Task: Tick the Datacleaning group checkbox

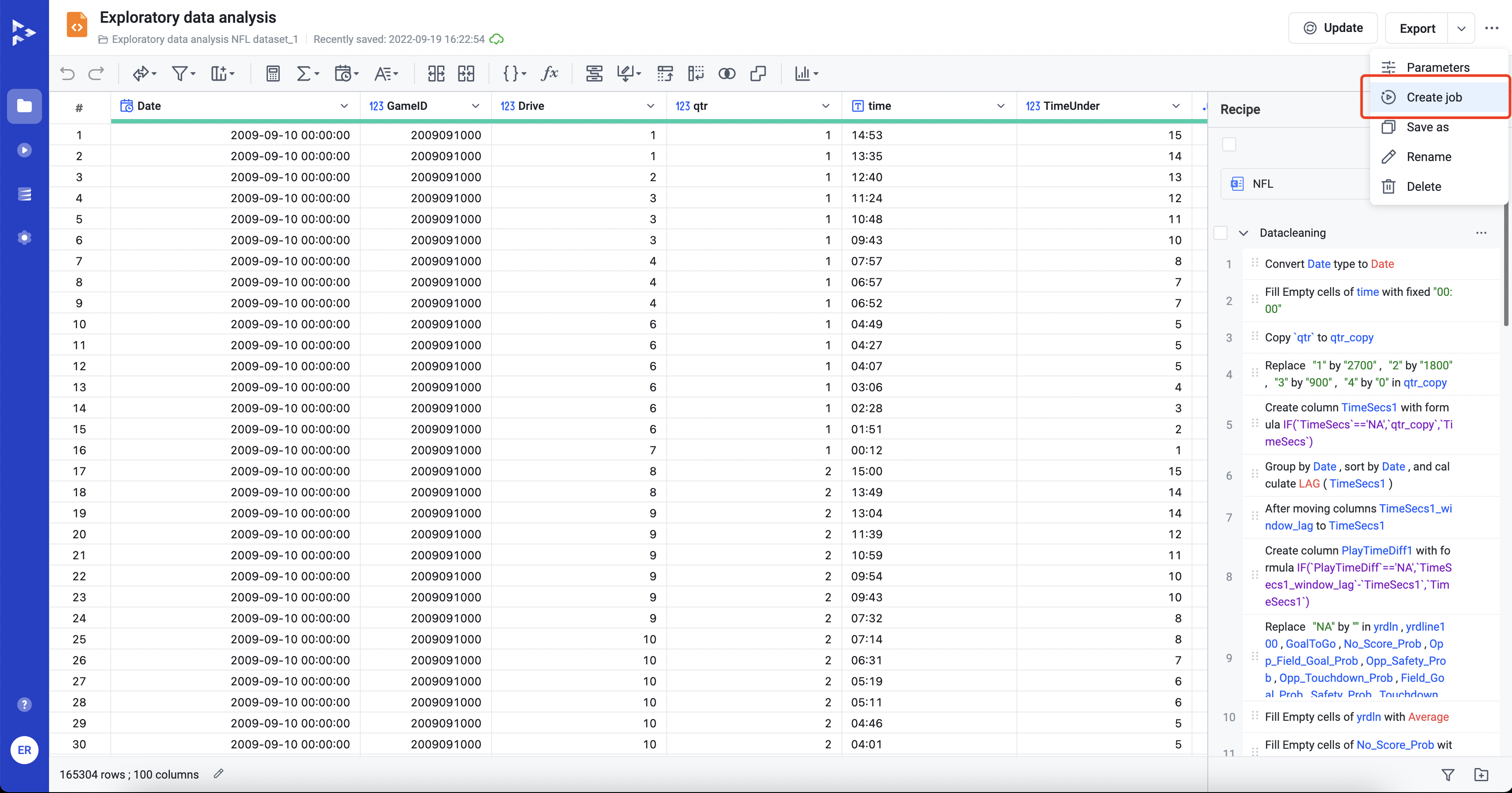Action: click(x=1220, y=233)
